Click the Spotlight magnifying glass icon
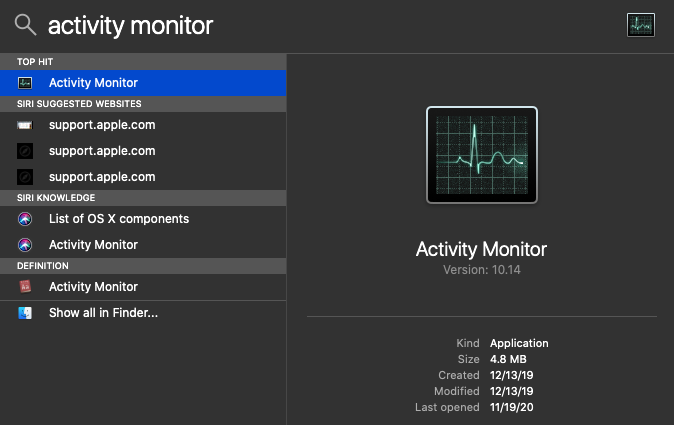Image resolution: width=674 pixels, height=425 pixels. point(25,24)
